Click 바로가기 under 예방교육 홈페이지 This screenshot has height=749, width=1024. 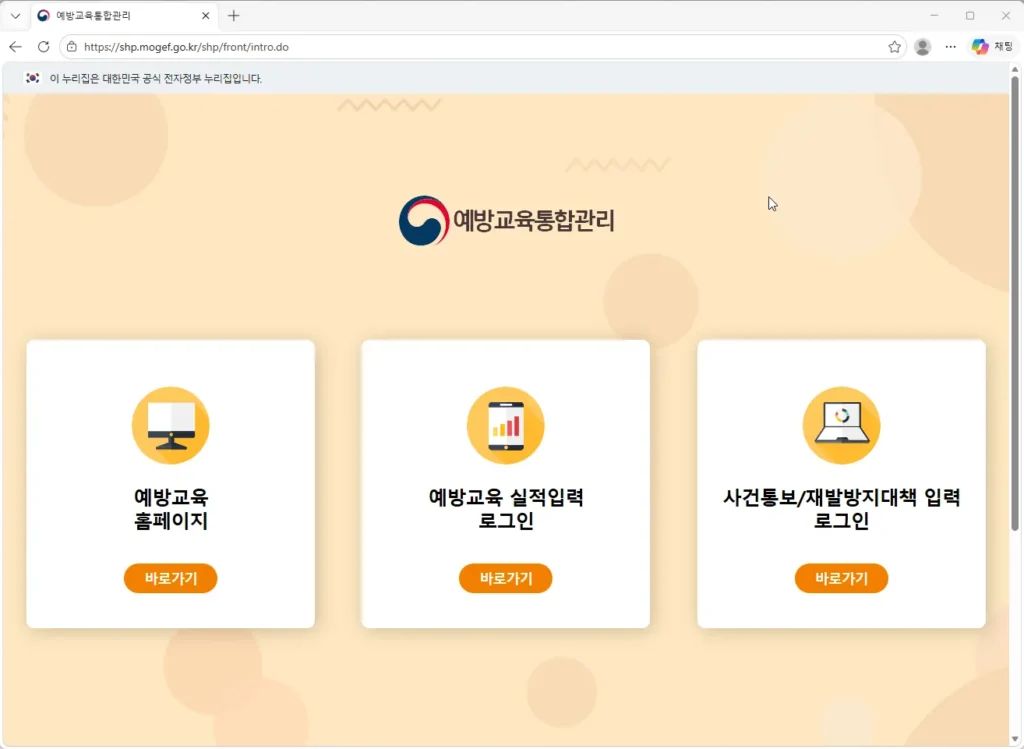[170, 578]
